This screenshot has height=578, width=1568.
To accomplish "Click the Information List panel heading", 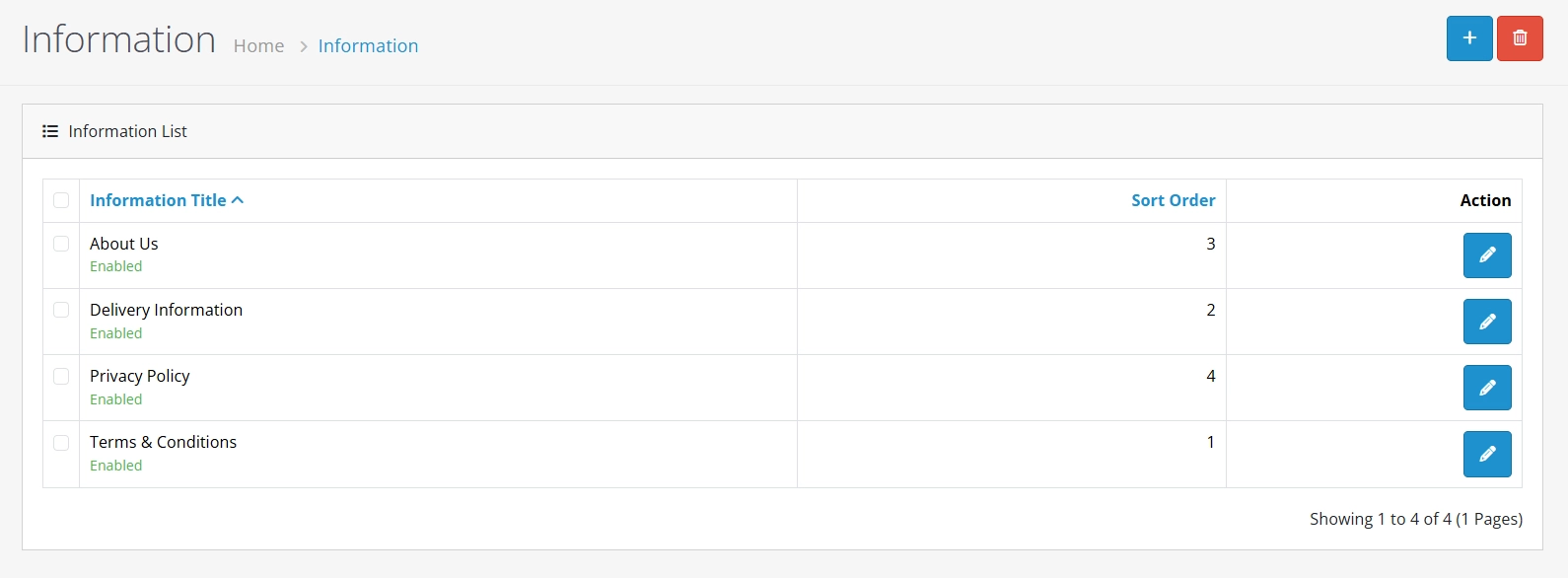I will [x=127, y=131].
